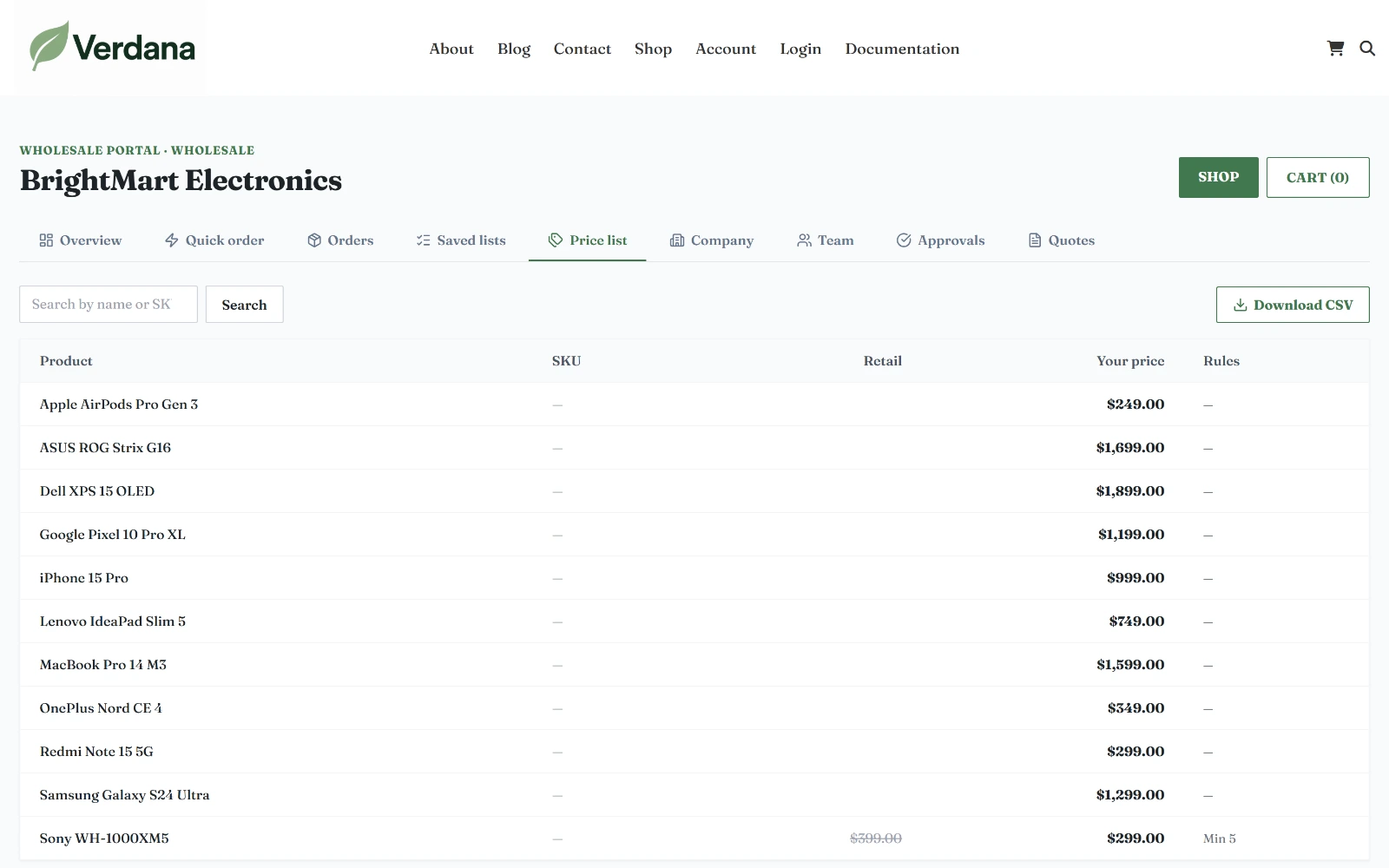
Task: Open the Saved lists tab
Action: 461,240
